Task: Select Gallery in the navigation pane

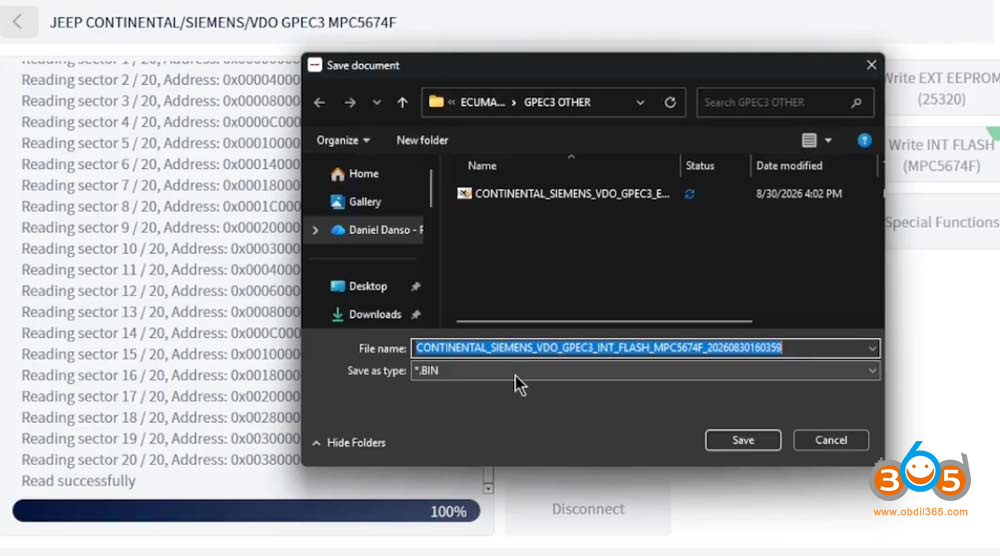Action: tap(356, 201)
